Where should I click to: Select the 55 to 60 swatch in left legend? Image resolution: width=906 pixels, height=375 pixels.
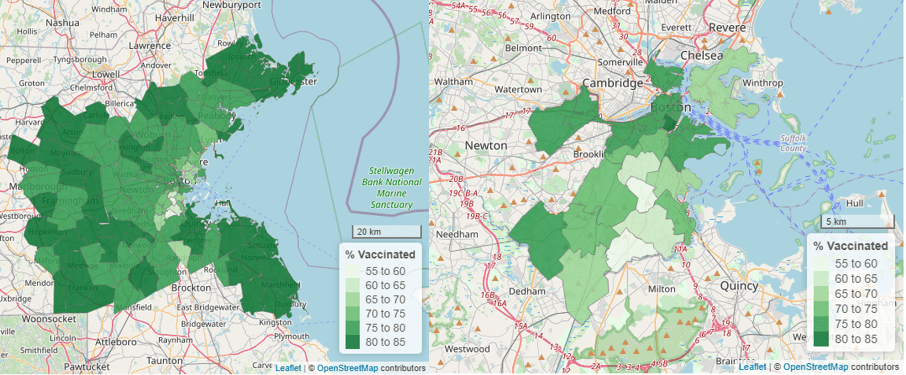pyautogui.click(x=352, y=271)
